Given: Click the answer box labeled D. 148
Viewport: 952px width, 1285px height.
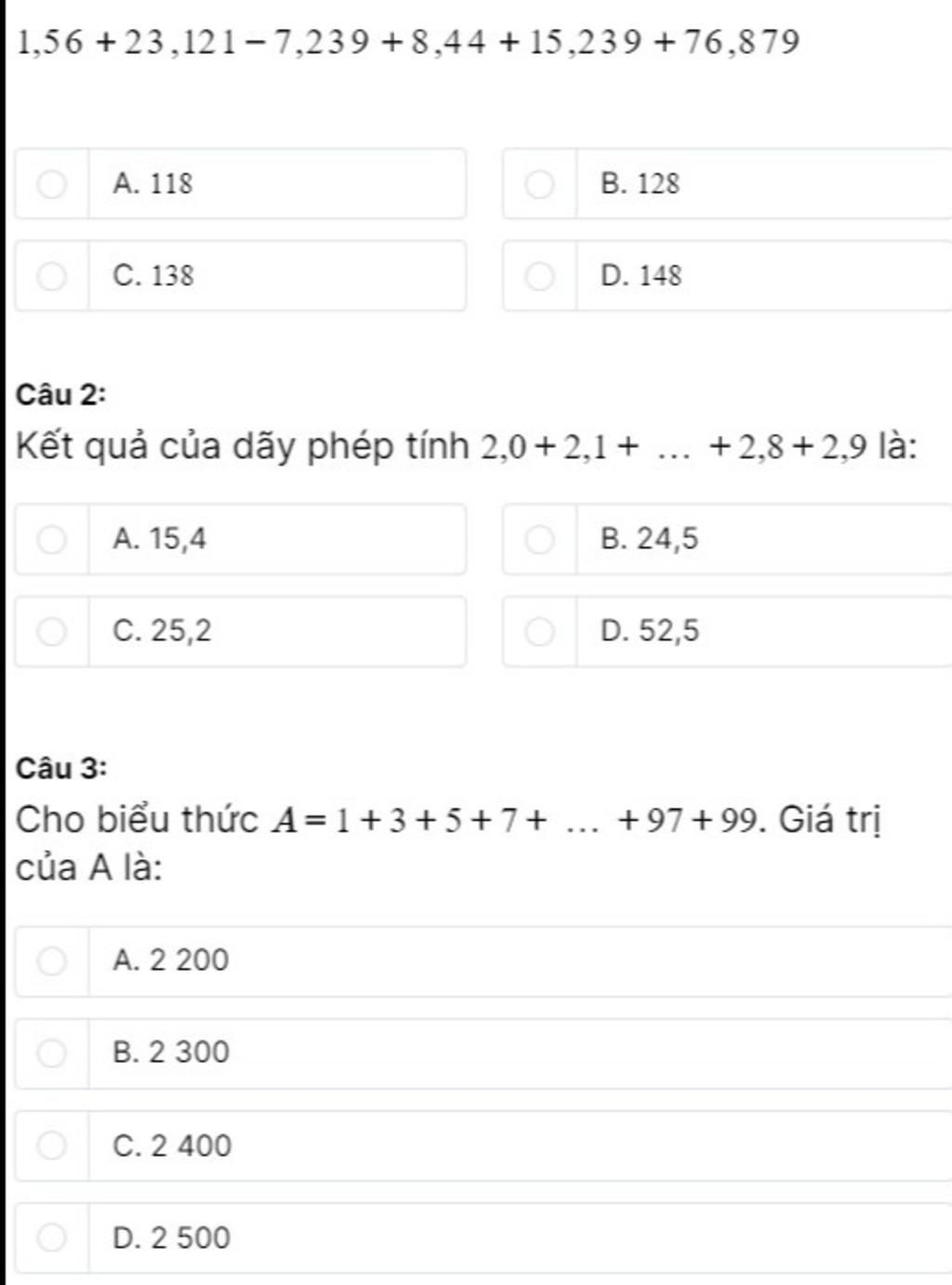Looking at the screenshot, I should pyautogui.click(x=727, y=276).
